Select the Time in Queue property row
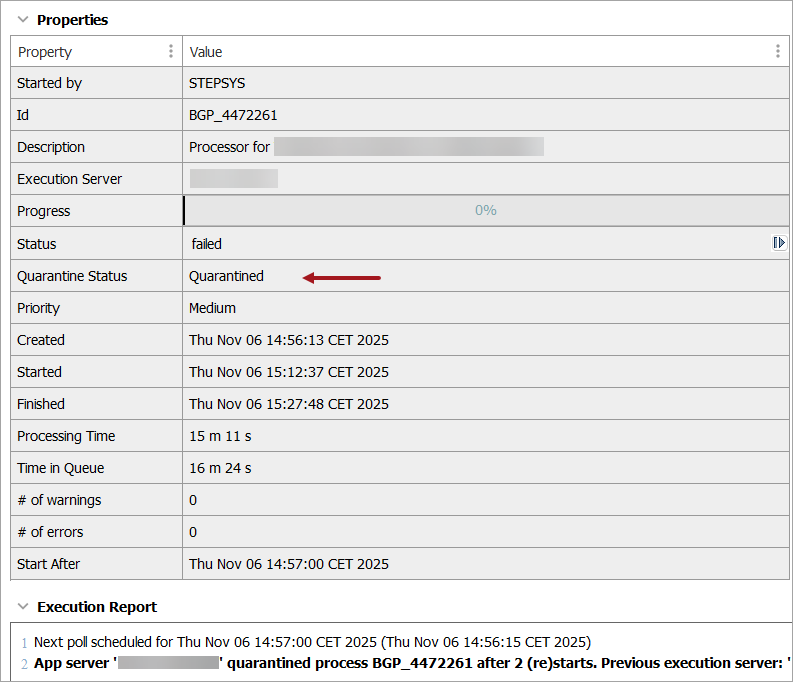The image size is (793, 682). pyautogui.click(x=60, y=468)
